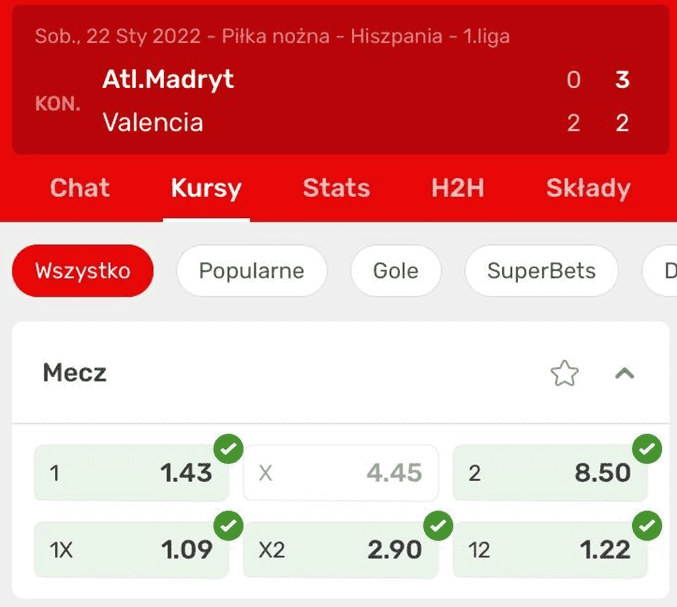The height and width of the screenshot is (607, 677).
Task: Open the H2H tab
Action: [x=458, y=188]
